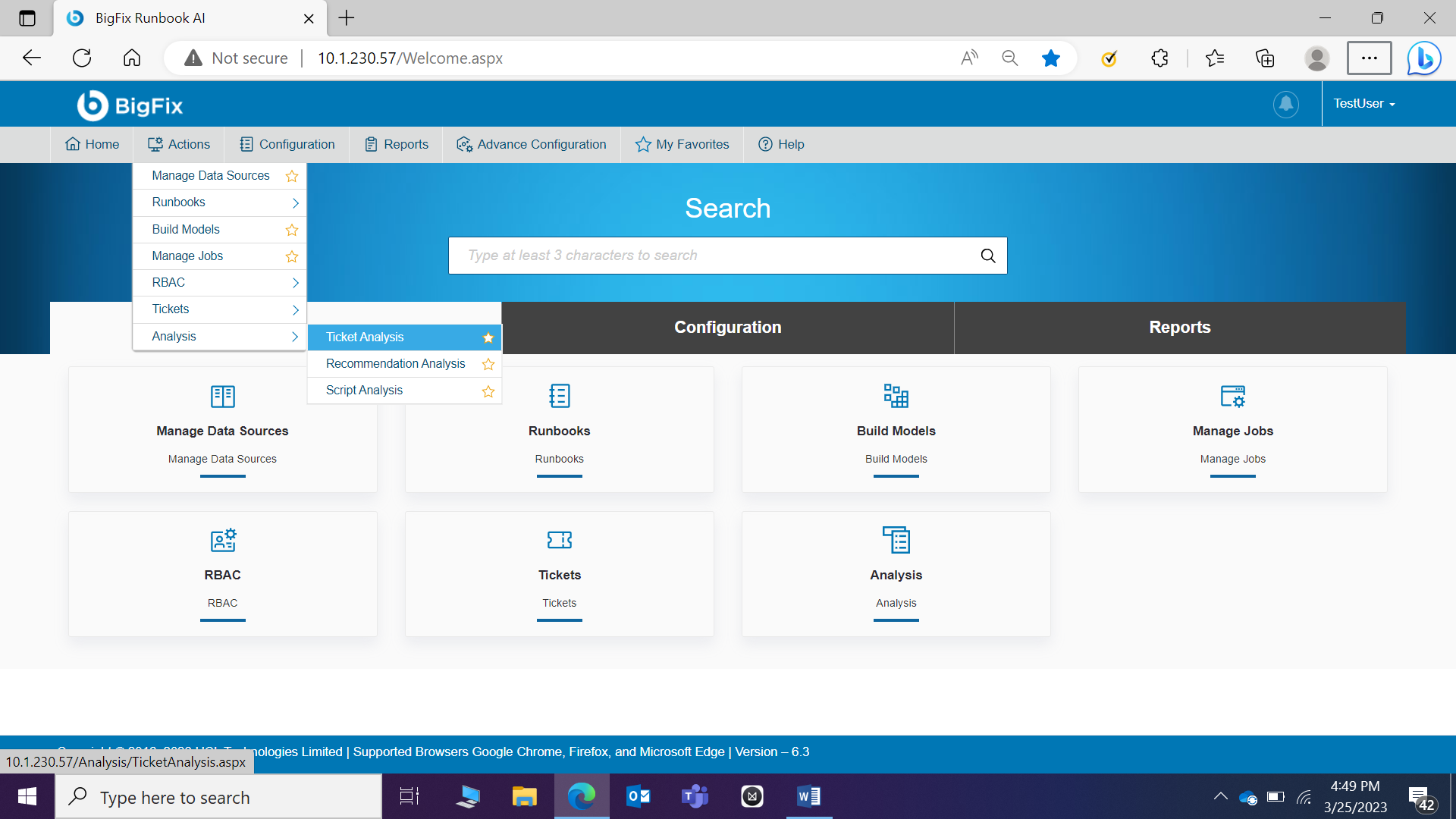The height and width of the screenshot is (819, 1456).
Task: Toggle favorite star for Recommendation Analysis
Action: pos(488,364)
